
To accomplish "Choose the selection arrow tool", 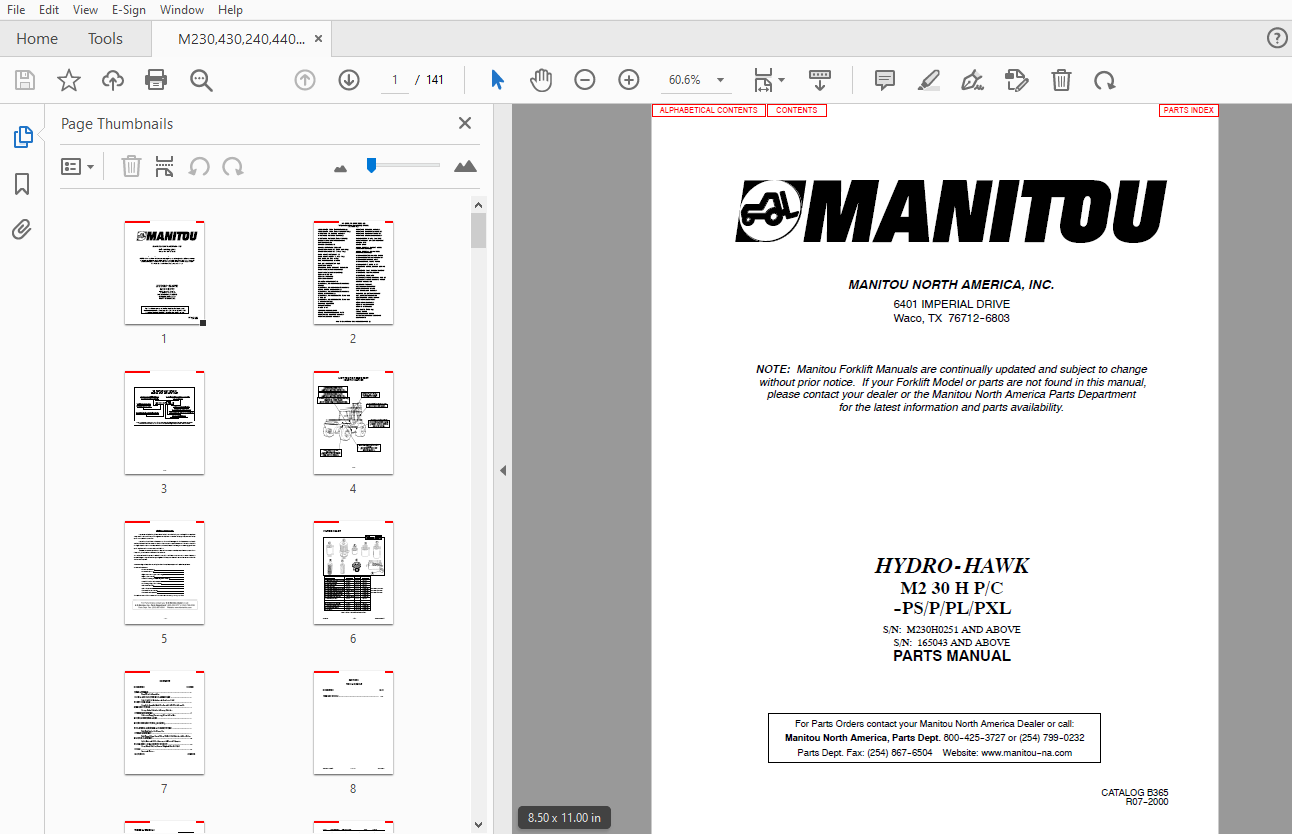I will click(498, 80).
